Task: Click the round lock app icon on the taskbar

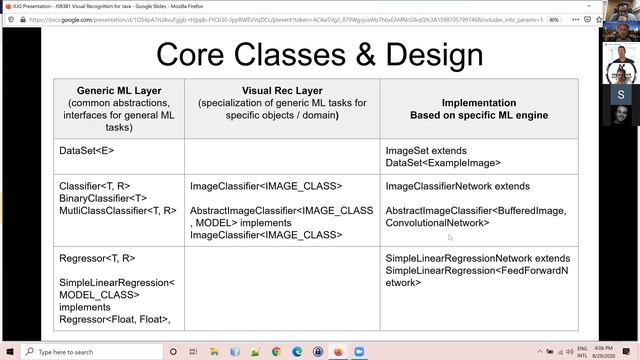Action: point(318,351)
